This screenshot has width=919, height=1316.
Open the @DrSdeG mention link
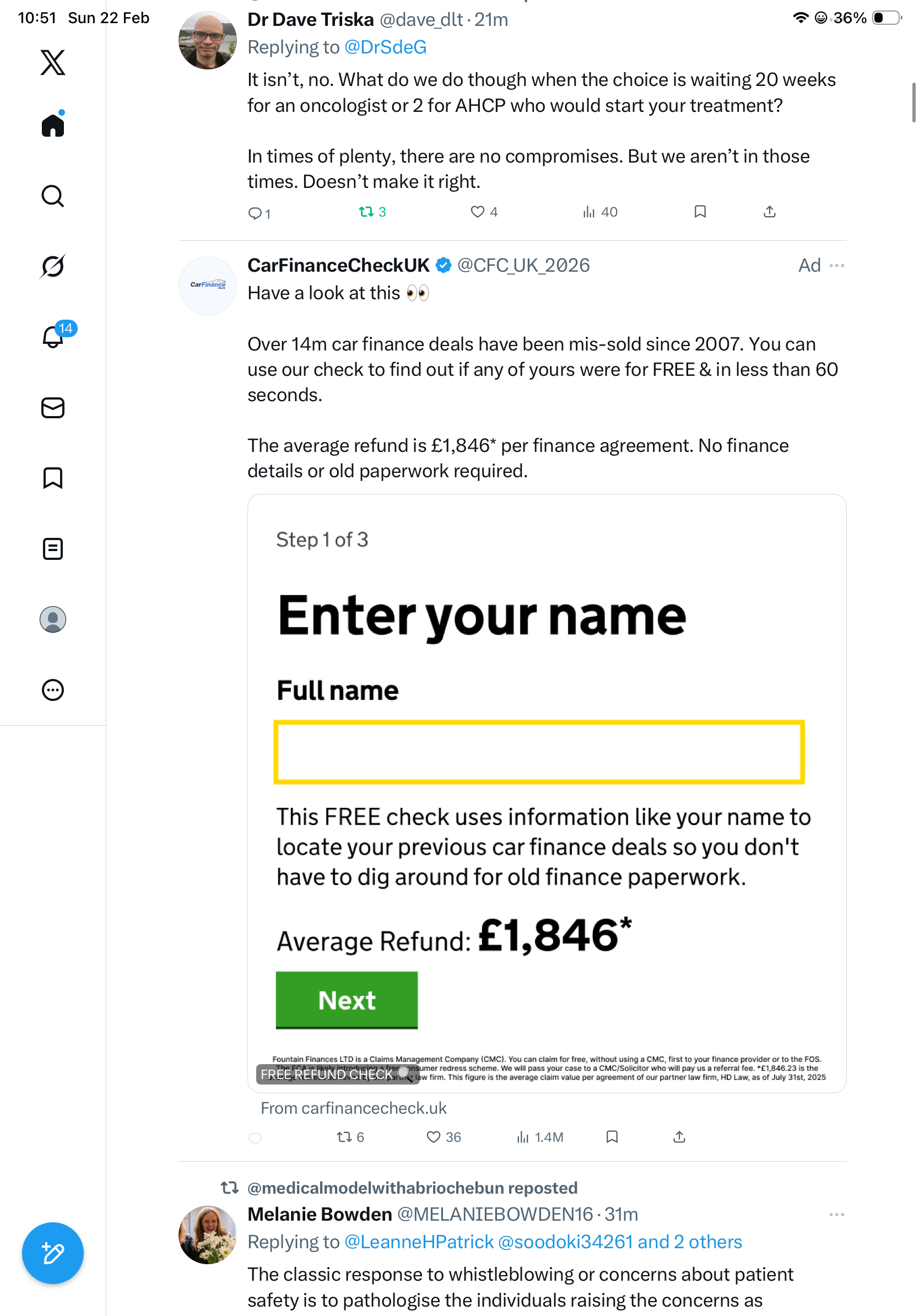[385, 47]
